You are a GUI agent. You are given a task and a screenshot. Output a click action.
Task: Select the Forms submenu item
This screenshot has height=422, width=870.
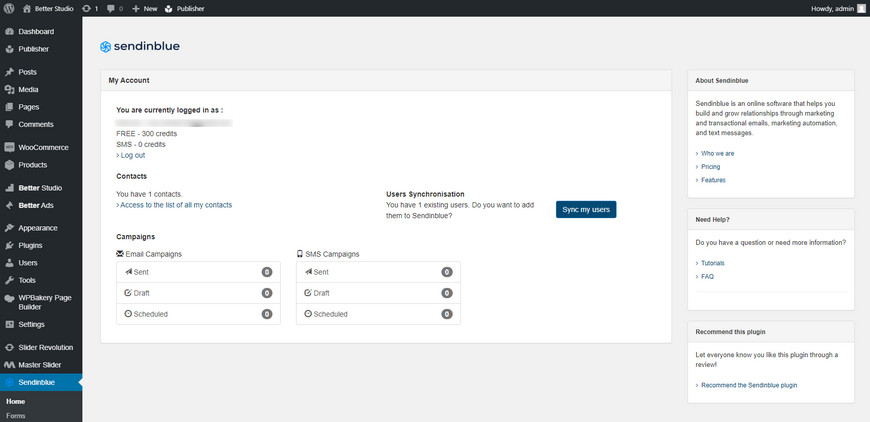click(x=16, y=415)
